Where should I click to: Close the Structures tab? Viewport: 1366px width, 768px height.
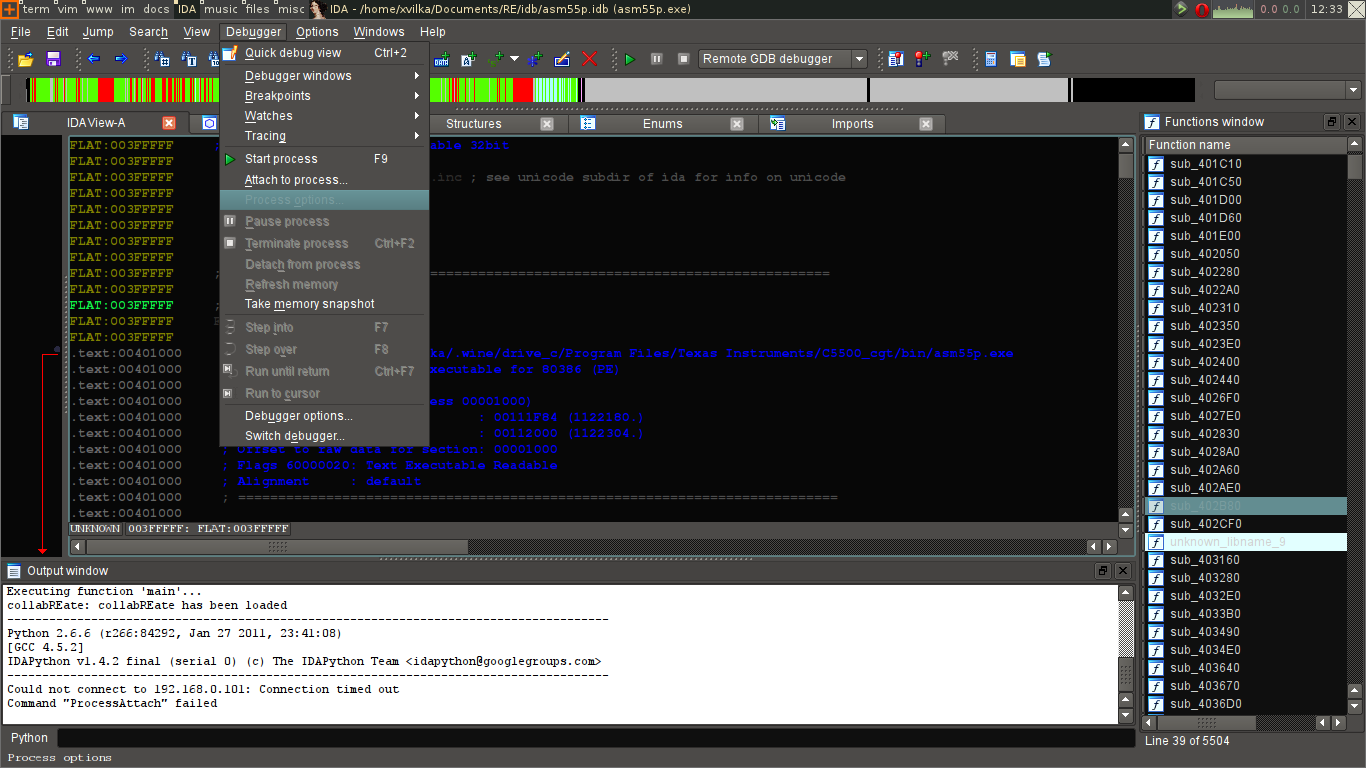[x=547, y=124]
